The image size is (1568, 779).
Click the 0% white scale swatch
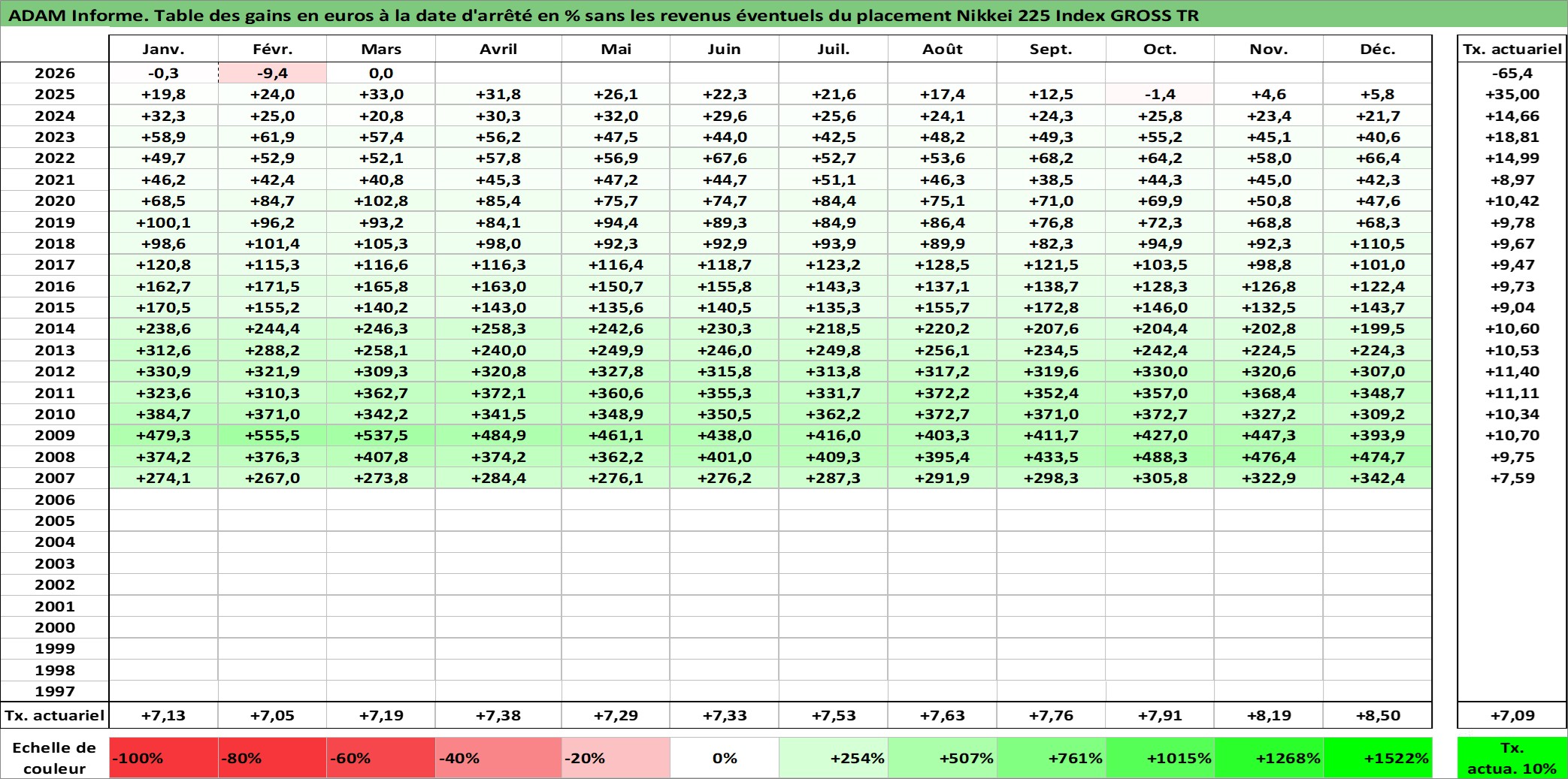click(725, 758)
